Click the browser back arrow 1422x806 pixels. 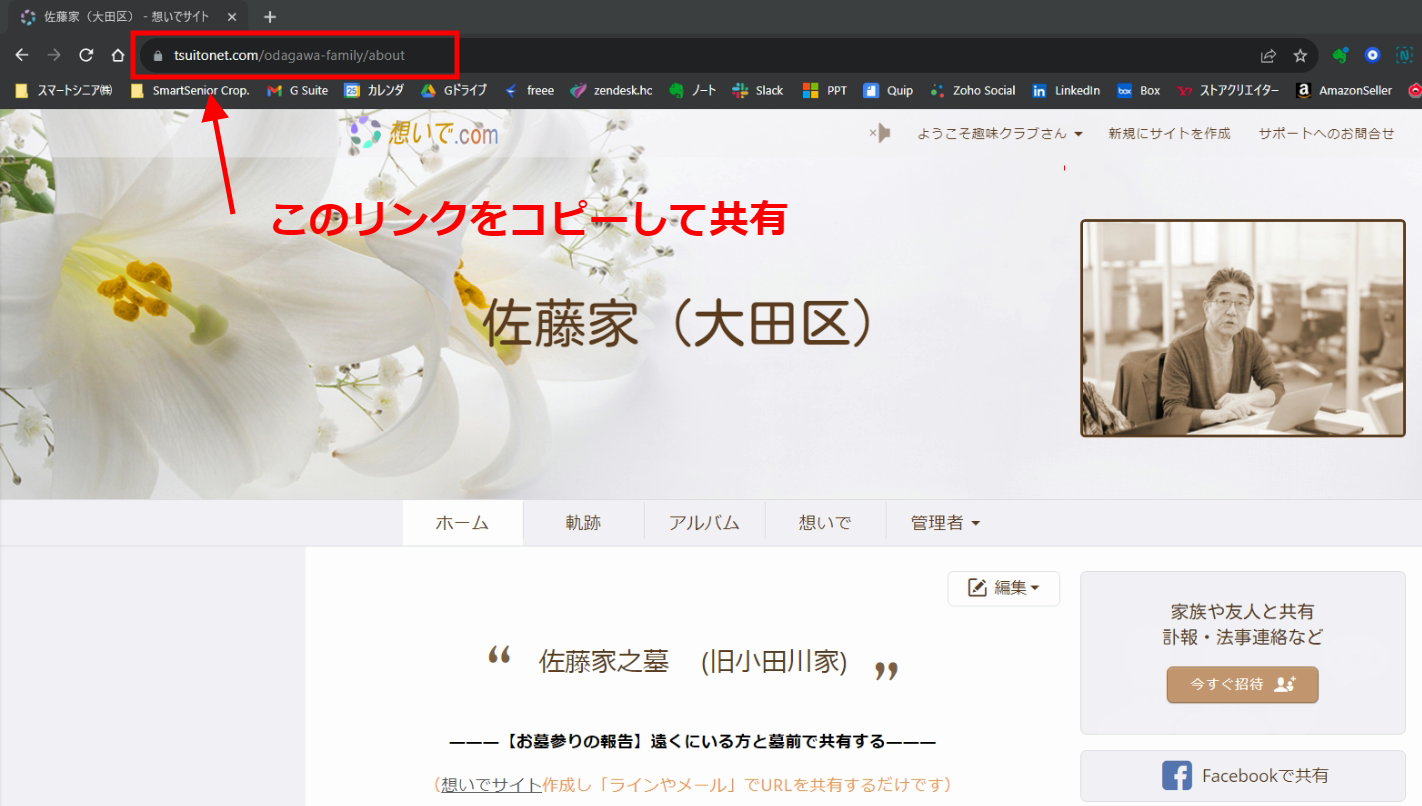(x=22, y=55)
